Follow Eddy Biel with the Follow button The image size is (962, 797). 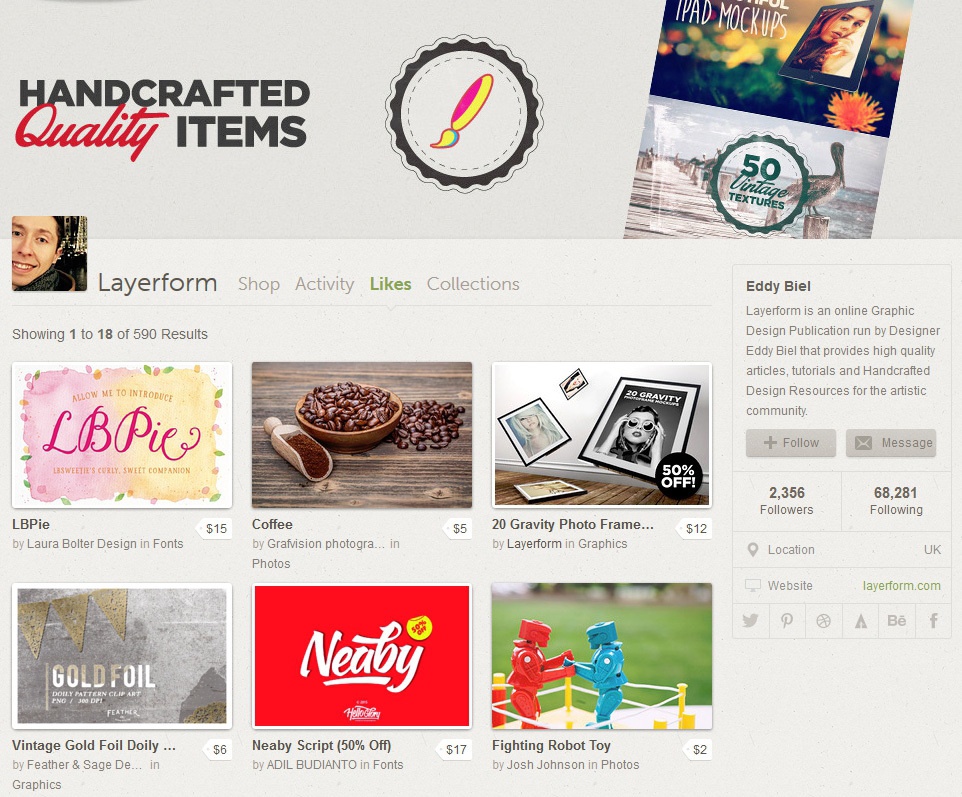[791, 442]
